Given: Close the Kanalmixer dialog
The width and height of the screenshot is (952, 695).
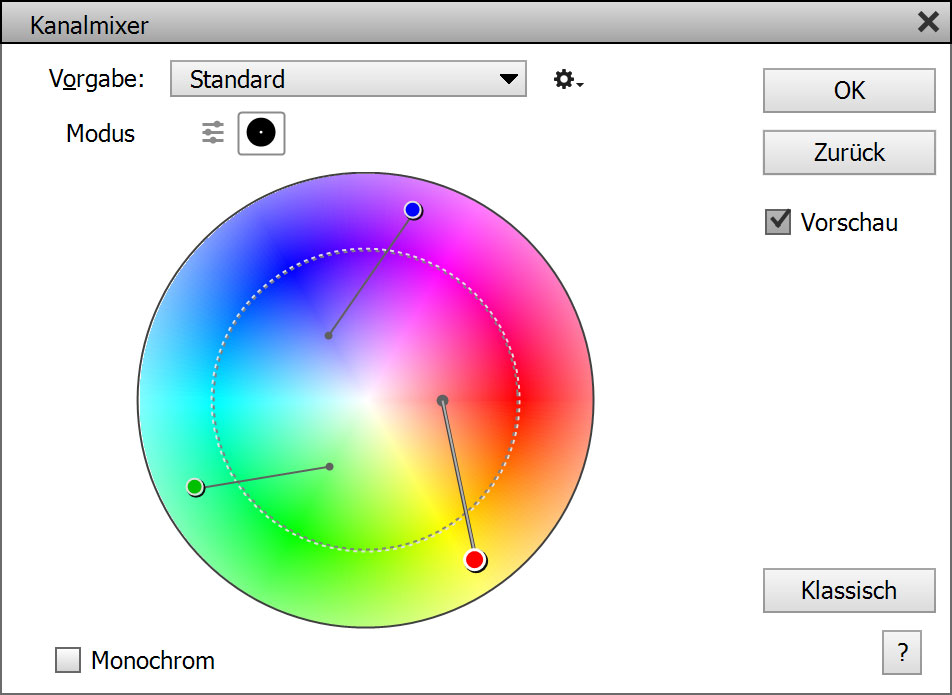Looking at the screenshot, I should click(928, 22).
